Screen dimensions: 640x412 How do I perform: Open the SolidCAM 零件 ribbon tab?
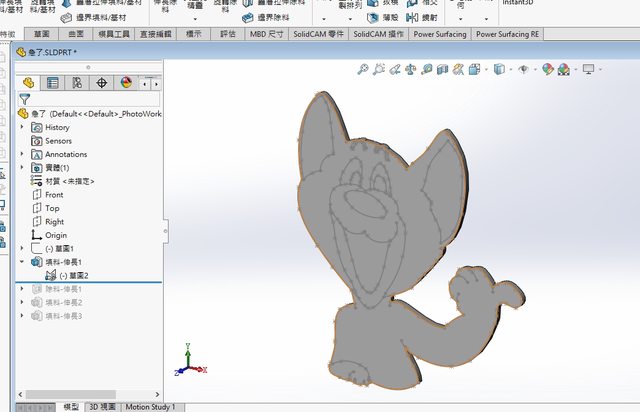pos(322,34)
